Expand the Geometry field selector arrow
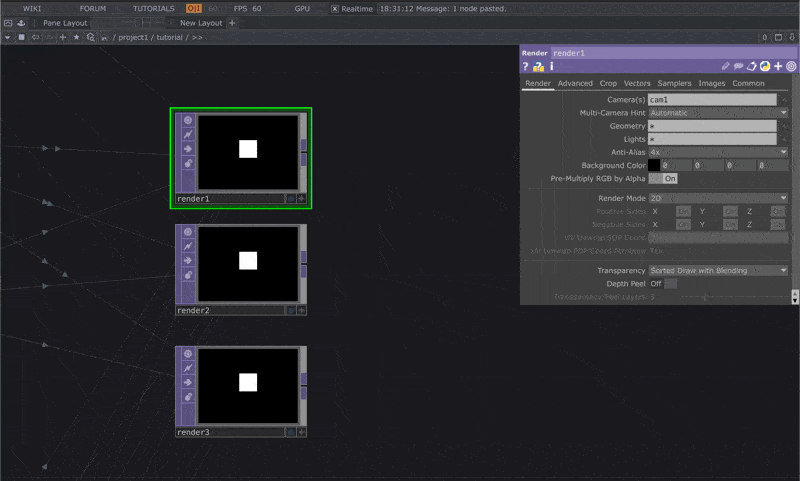This screenshot has width=800, height=481. [784, 126]
